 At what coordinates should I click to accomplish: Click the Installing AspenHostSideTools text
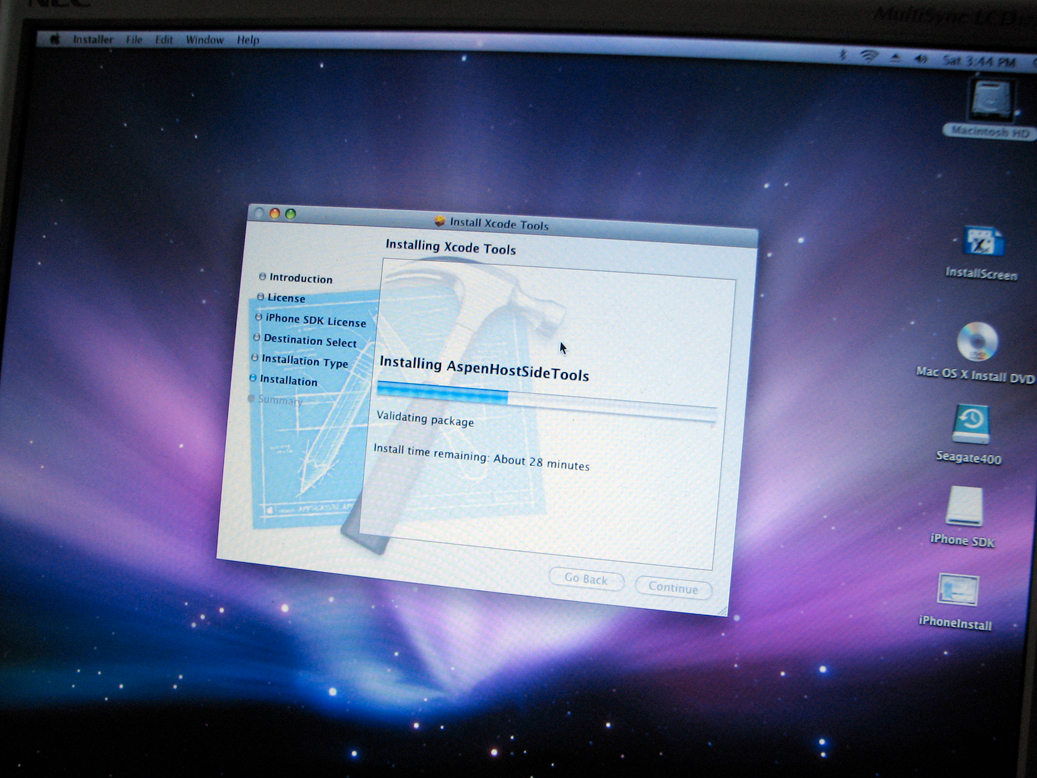tap(484, 370)
